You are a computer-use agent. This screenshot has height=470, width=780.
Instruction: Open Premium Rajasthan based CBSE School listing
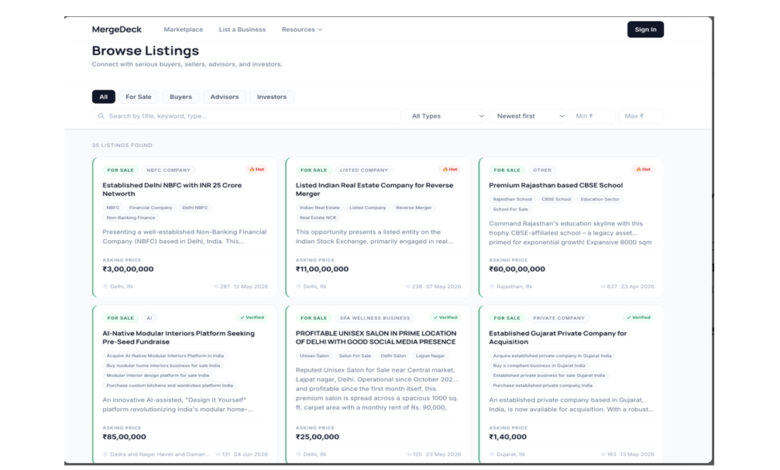pyautogui.click(x=556, y=185)
